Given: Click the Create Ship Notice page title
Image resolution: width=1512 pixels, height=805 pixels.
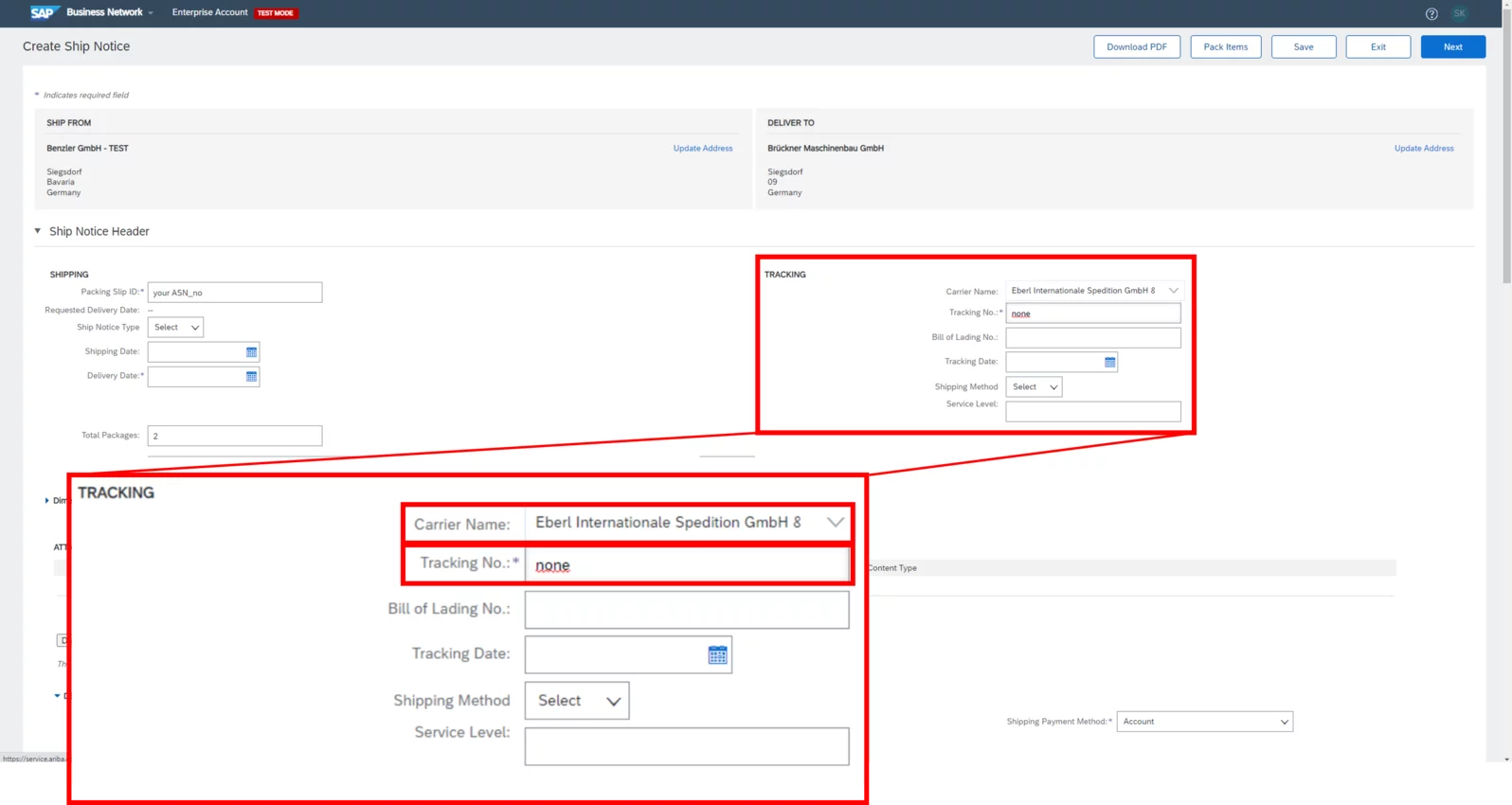Looking at the screenshot, I should (76, 46).
